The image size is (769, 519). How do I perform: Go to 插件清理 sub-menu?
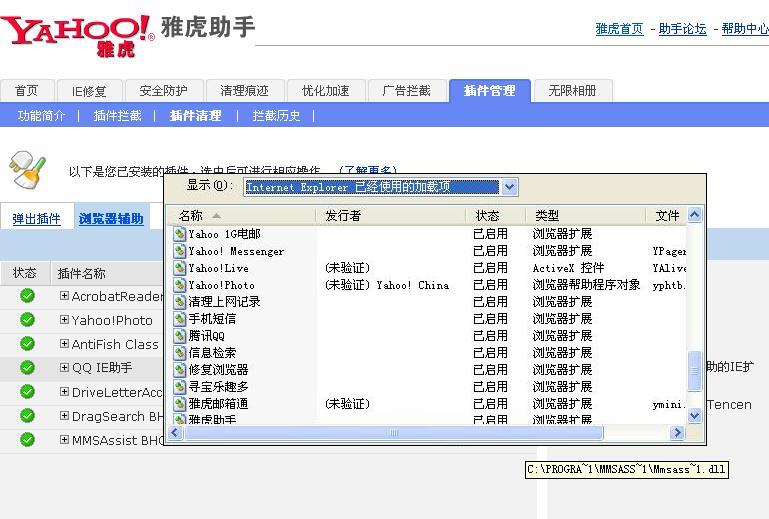tap(195, 116)
